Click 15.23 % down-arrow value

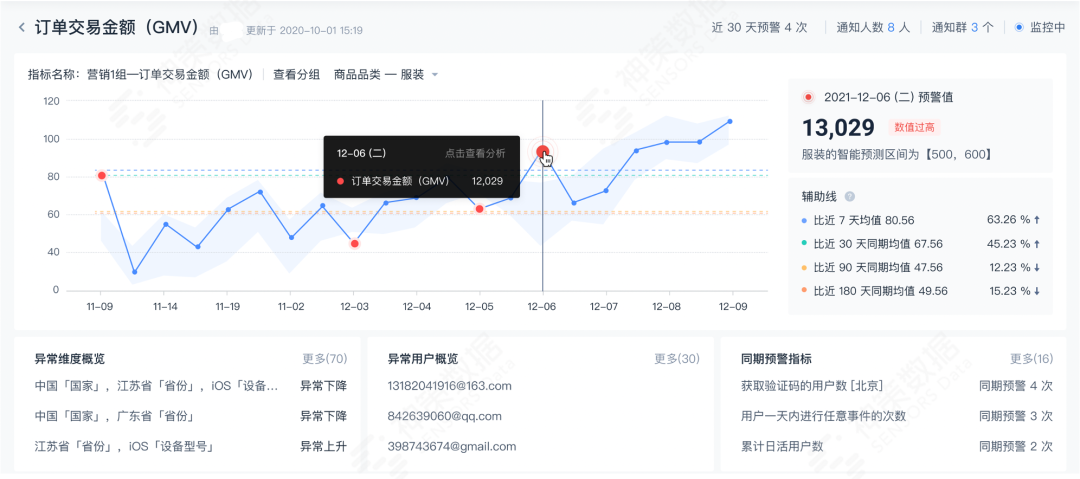pyautogui.click(x=1013, y=291)
